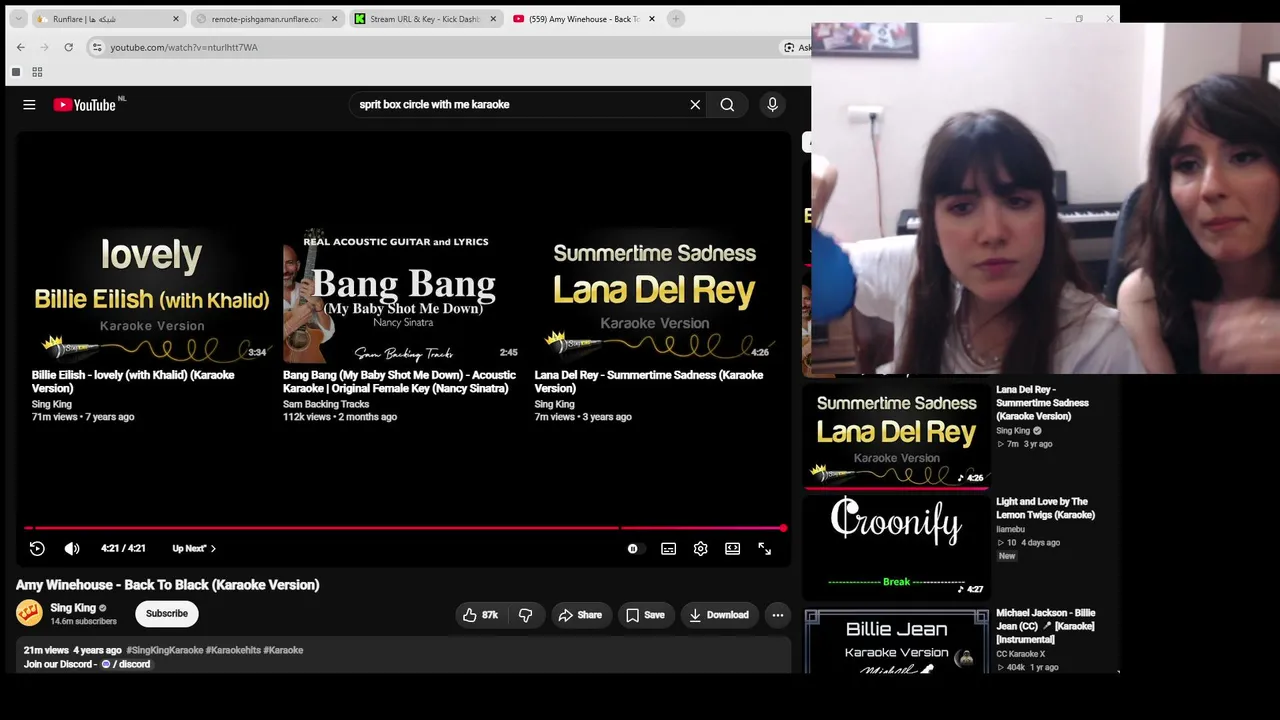
Task: Open end-screen title 'Bang Bang (My Baby Shot Me Down)'
Action: click(x=399, y=381)
